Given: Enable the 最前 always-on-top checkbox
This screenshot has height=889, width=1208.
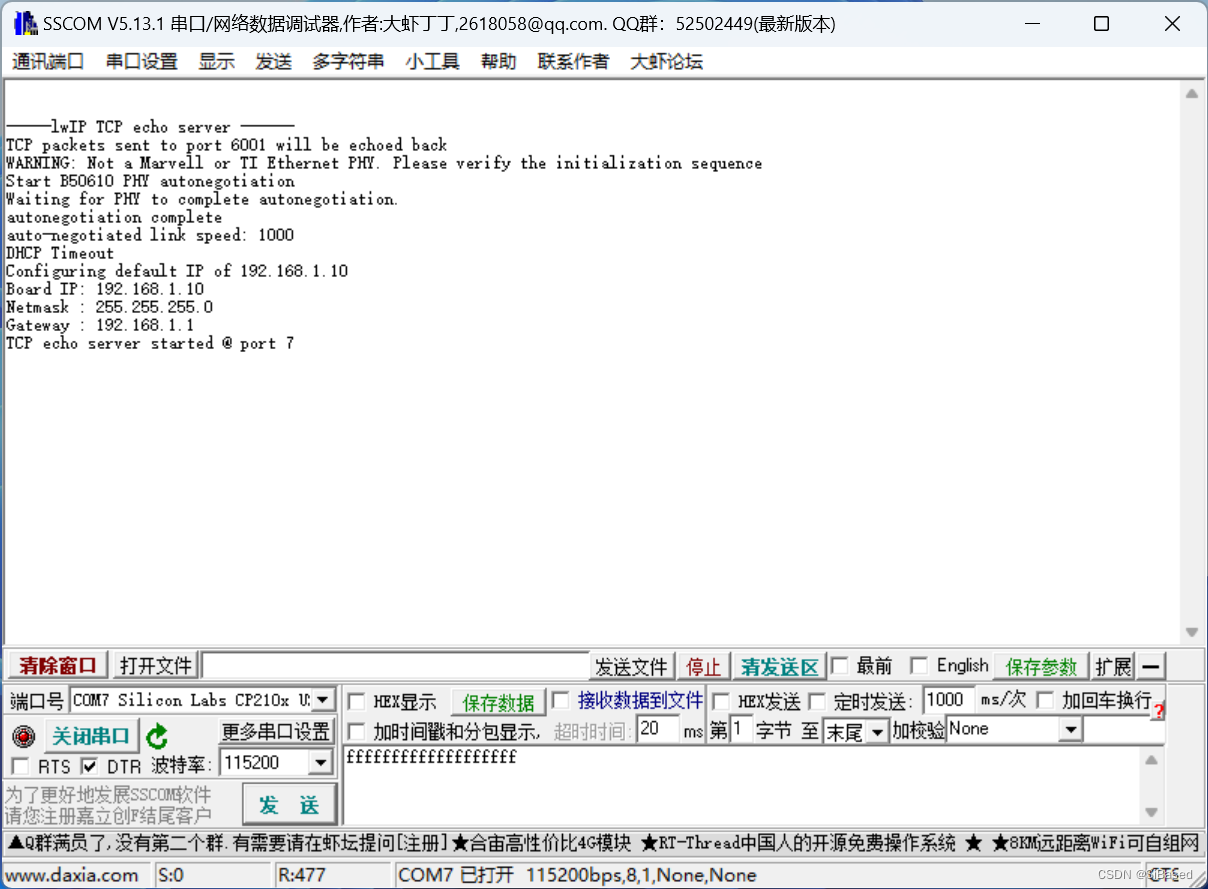Looking at the screenshot, I should pos(838,665).
